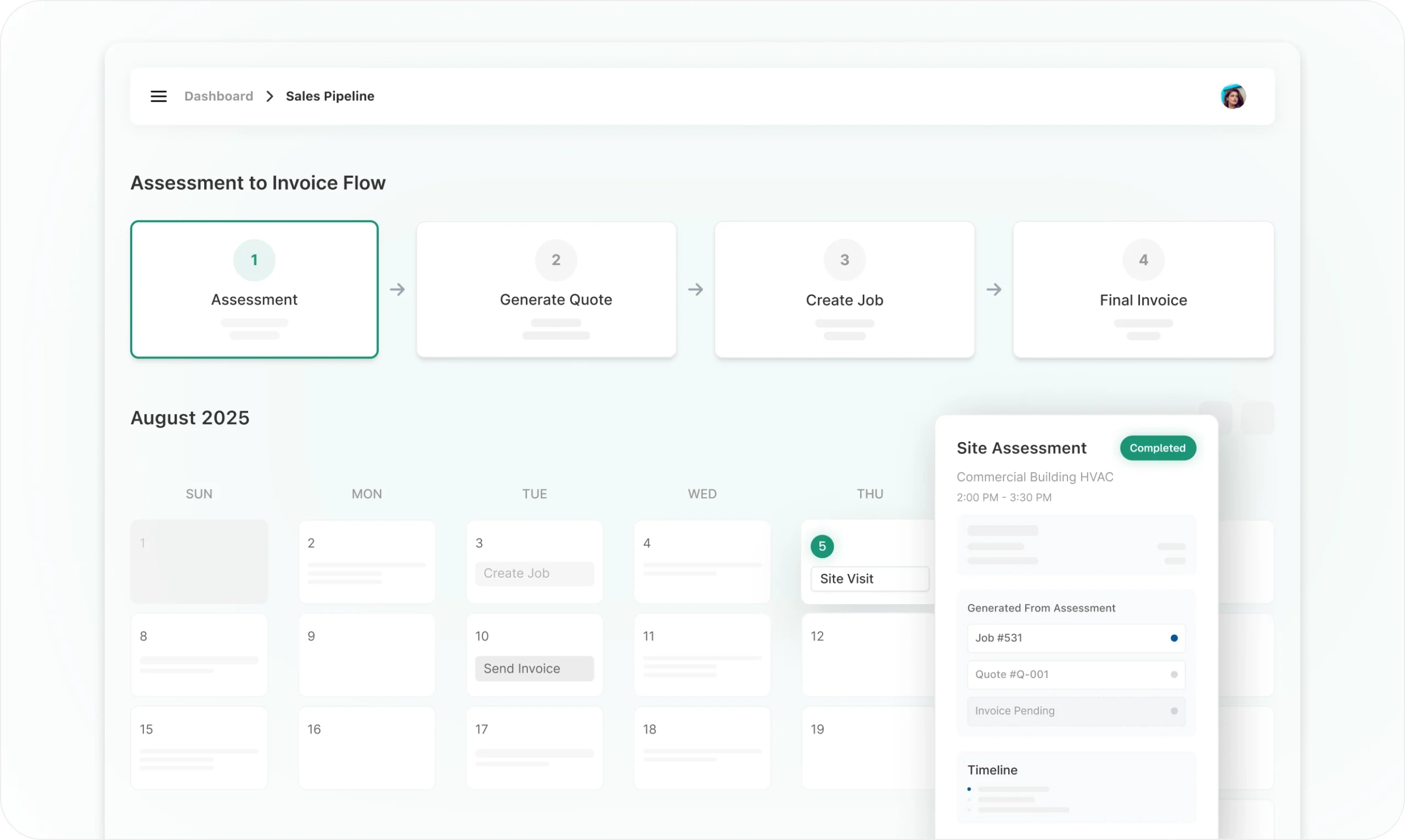Click the blue status dot on Job #531

[1173, 638]
